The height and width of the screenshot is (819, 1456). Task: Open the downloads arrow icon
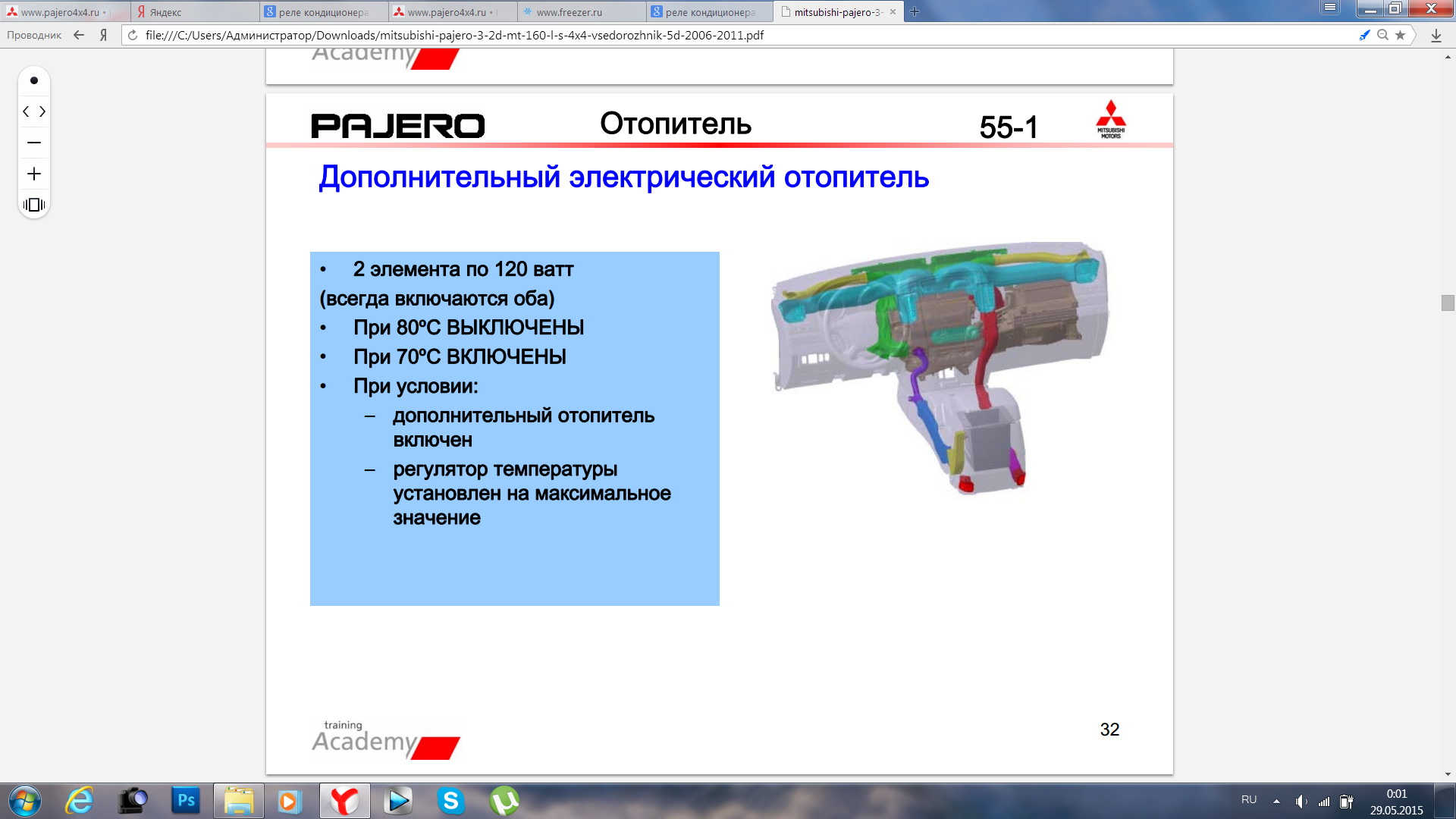(1436, 35)
